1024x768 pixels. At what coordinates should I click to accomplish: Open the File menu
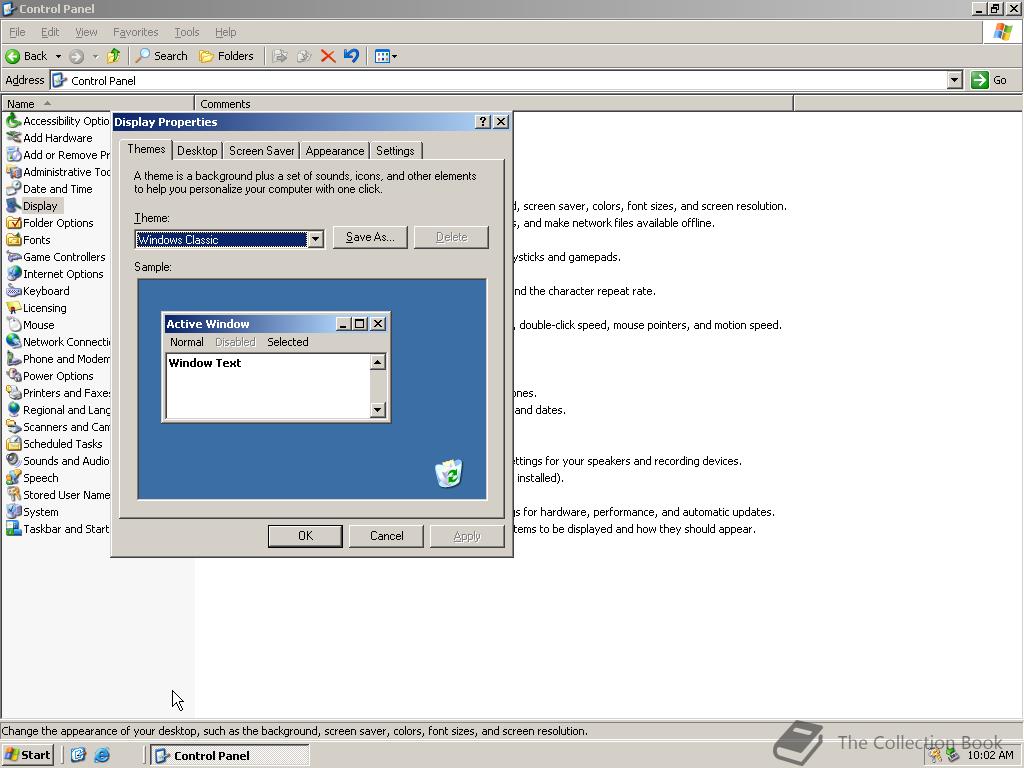tap(17, 32)
